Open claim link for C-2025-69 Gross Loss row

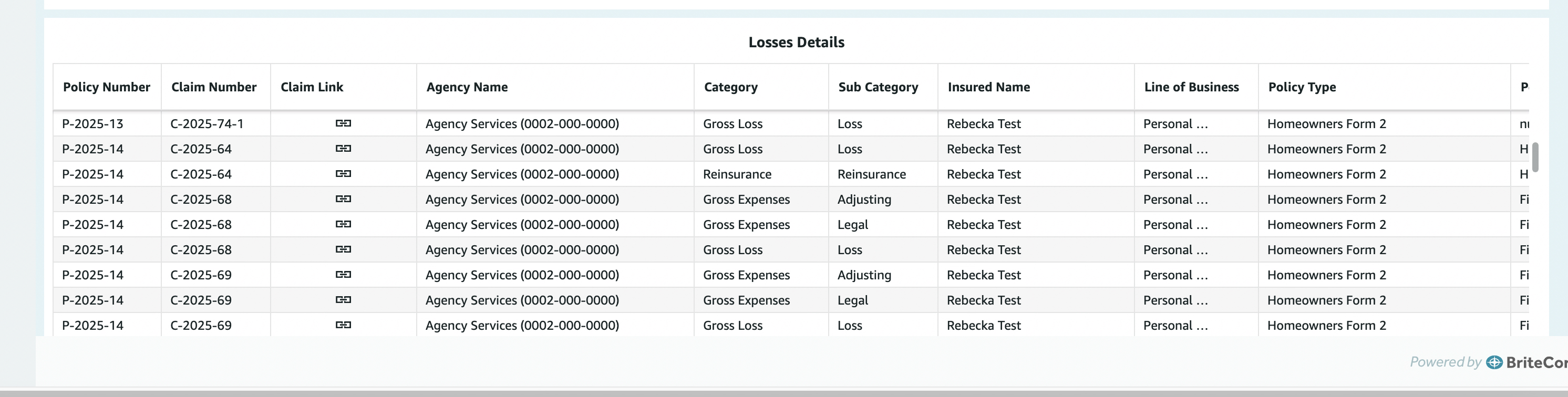(343, 325)
